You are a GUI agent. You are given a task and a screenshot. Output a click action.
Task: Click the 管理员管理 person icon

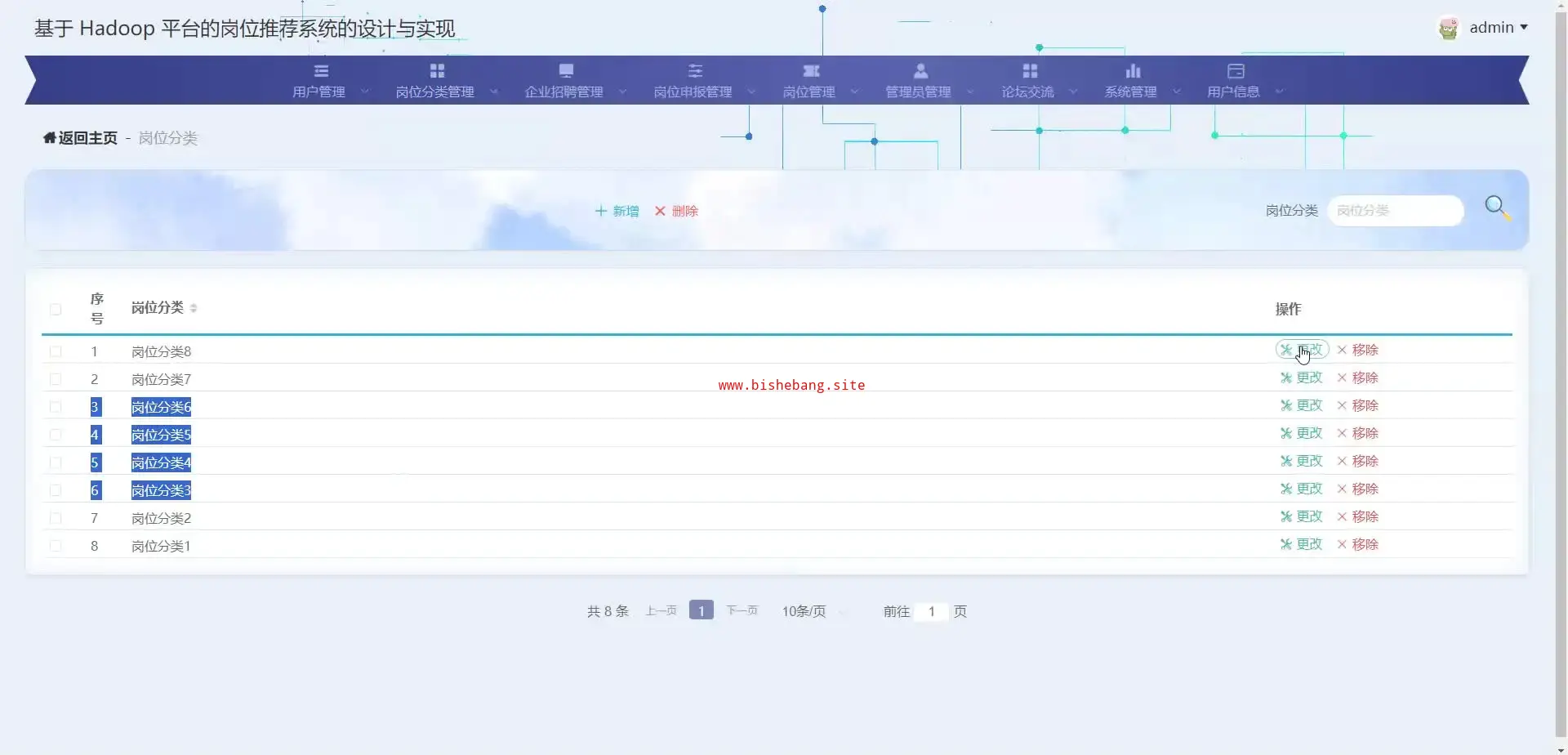click(x=920, y=71)
